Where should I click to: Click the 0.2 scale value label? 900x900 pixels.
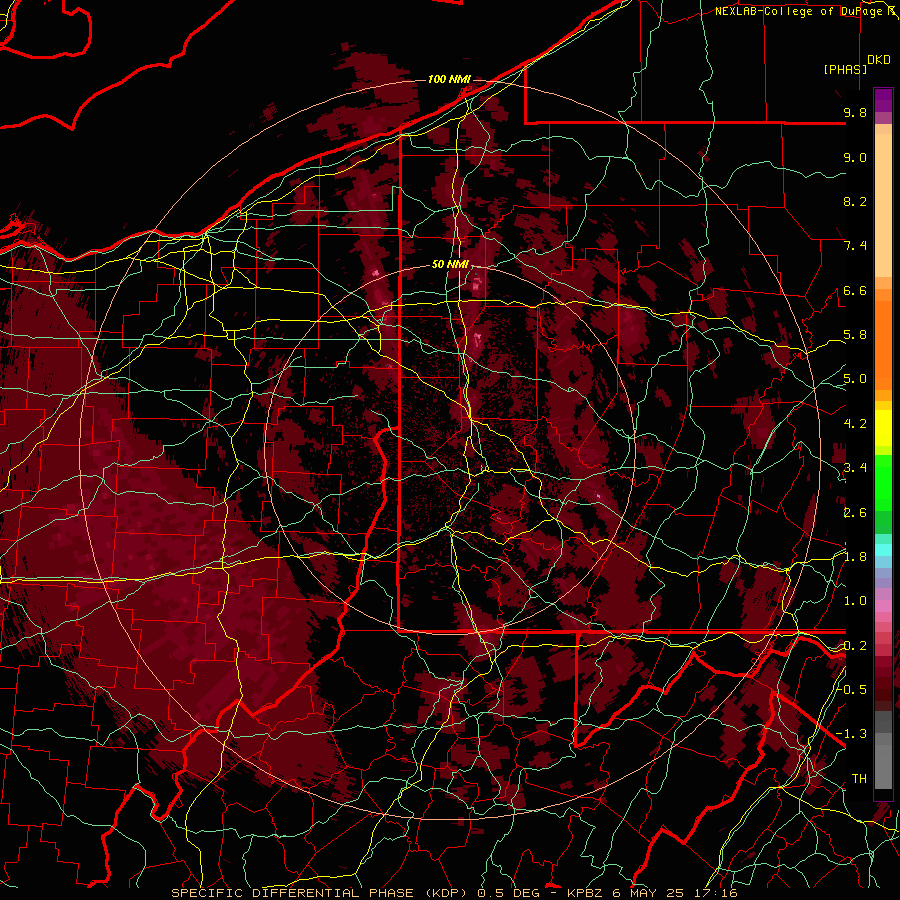855,645
